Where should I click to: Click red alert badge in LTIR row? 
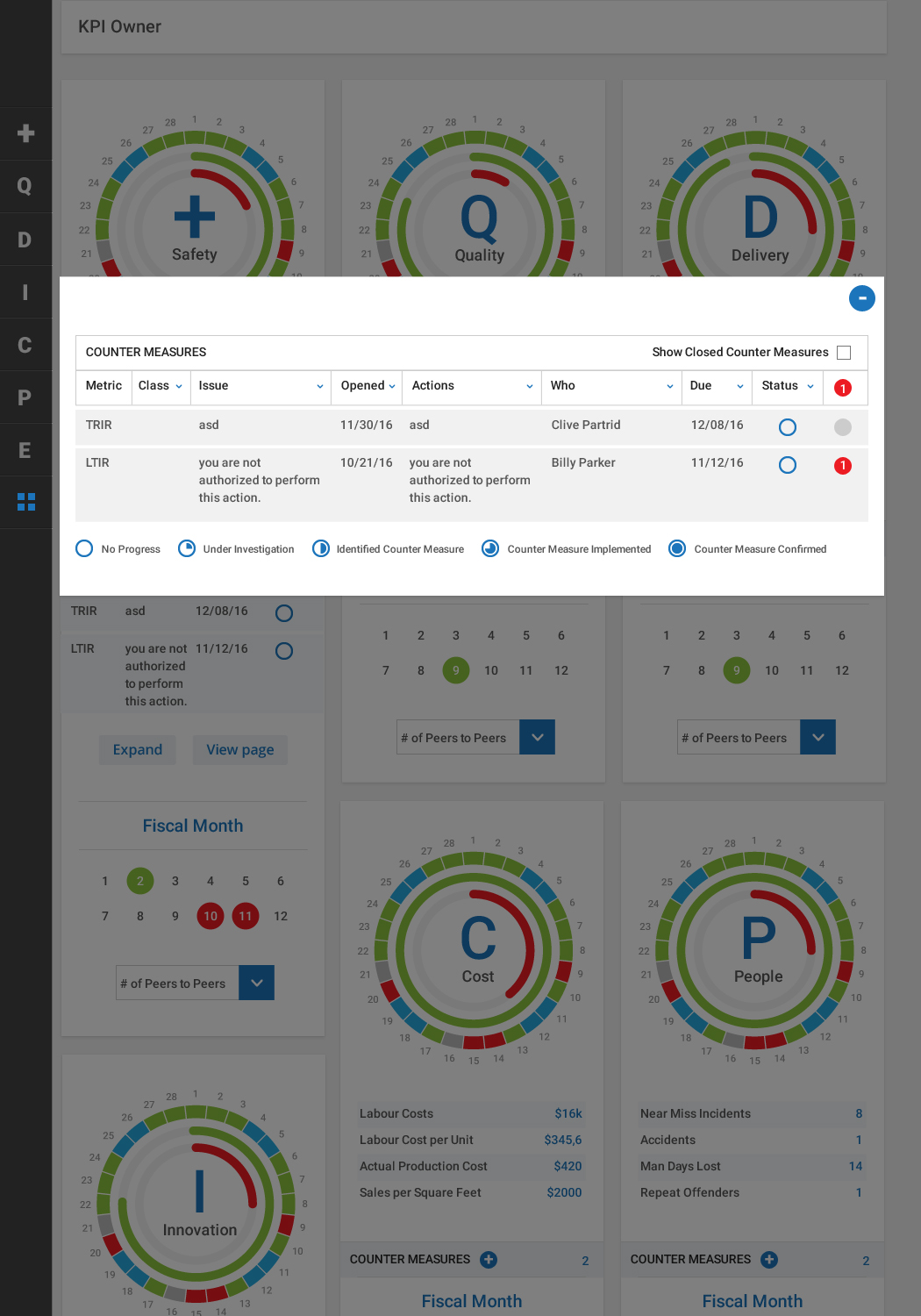coord(843,466)
